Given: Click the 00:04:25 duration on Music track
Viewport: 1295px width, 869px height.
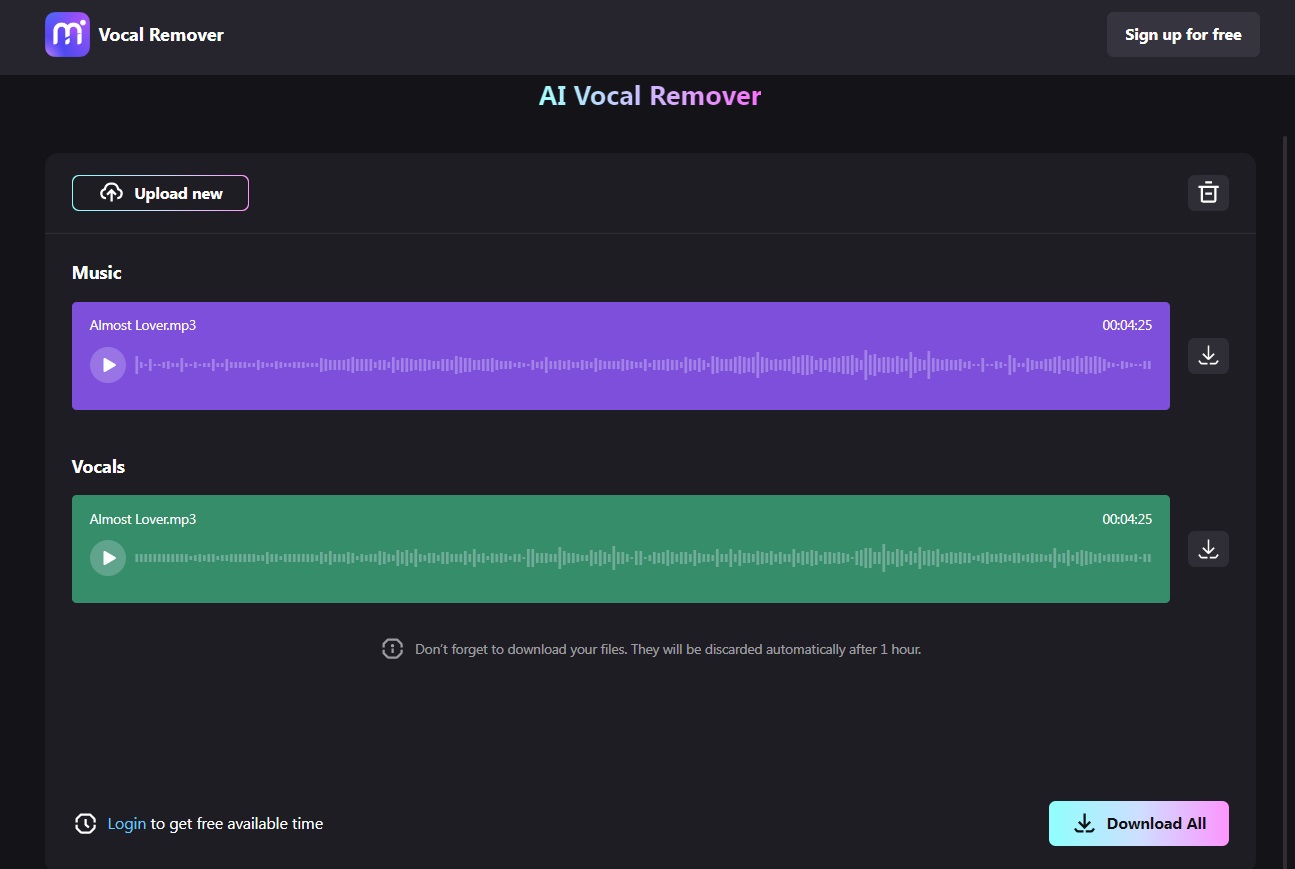Looking at the screenshot, I should [x=1127, y=326].
